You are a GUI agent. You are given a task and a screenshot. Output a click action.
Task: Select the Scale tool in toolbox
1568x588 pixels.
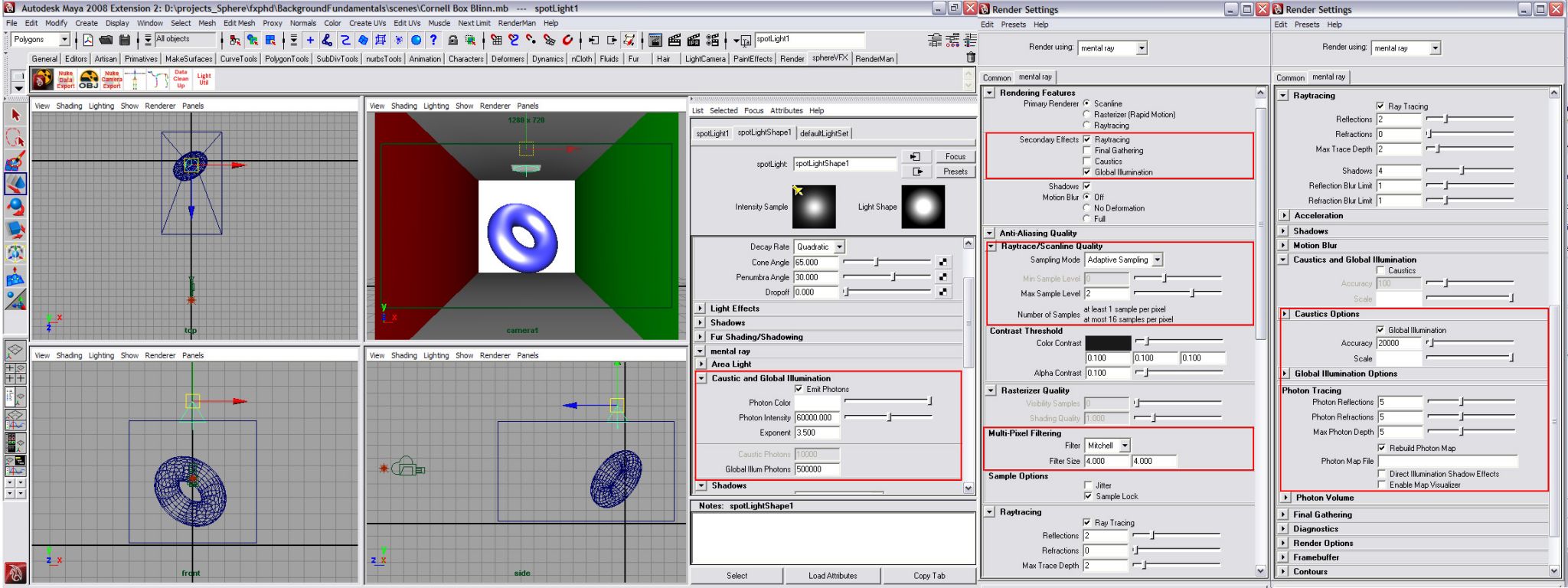(15, 230)
